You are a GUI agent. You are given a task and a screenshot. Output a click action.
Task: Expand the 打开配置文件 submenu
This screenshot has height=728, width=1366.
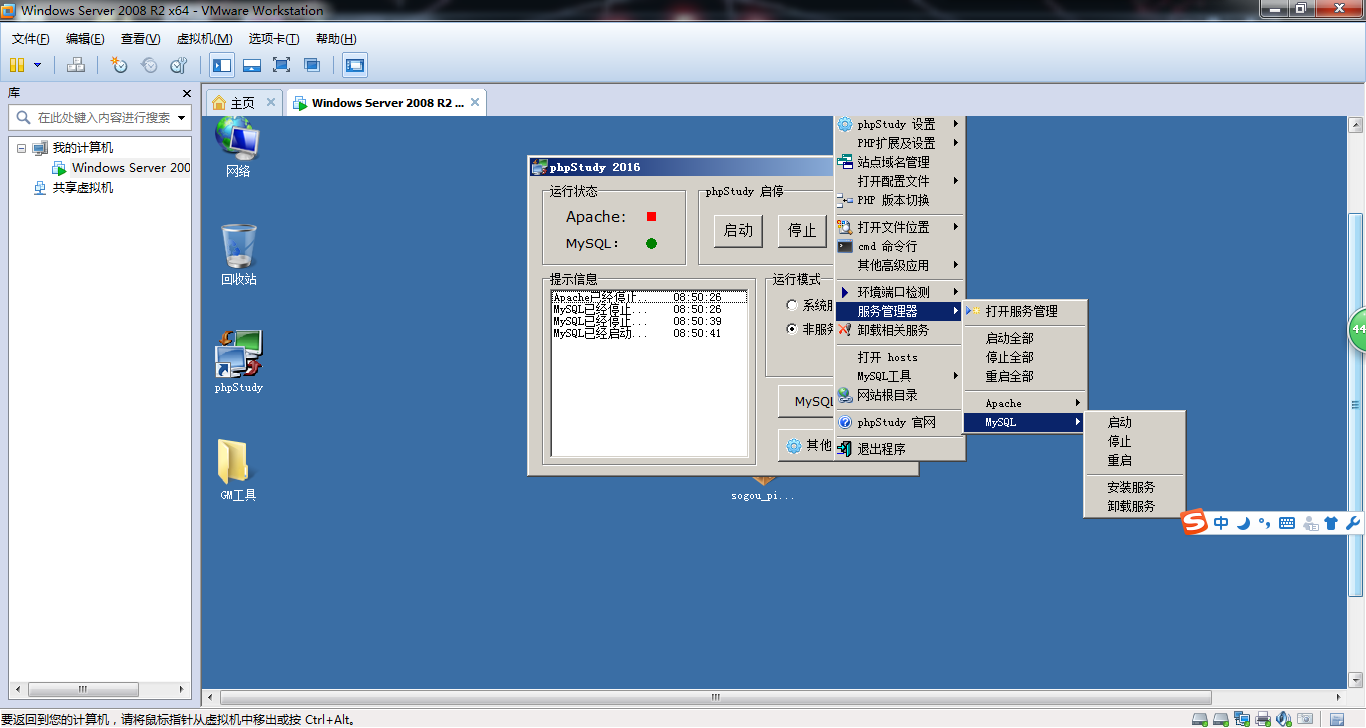[x=900, y=181]
